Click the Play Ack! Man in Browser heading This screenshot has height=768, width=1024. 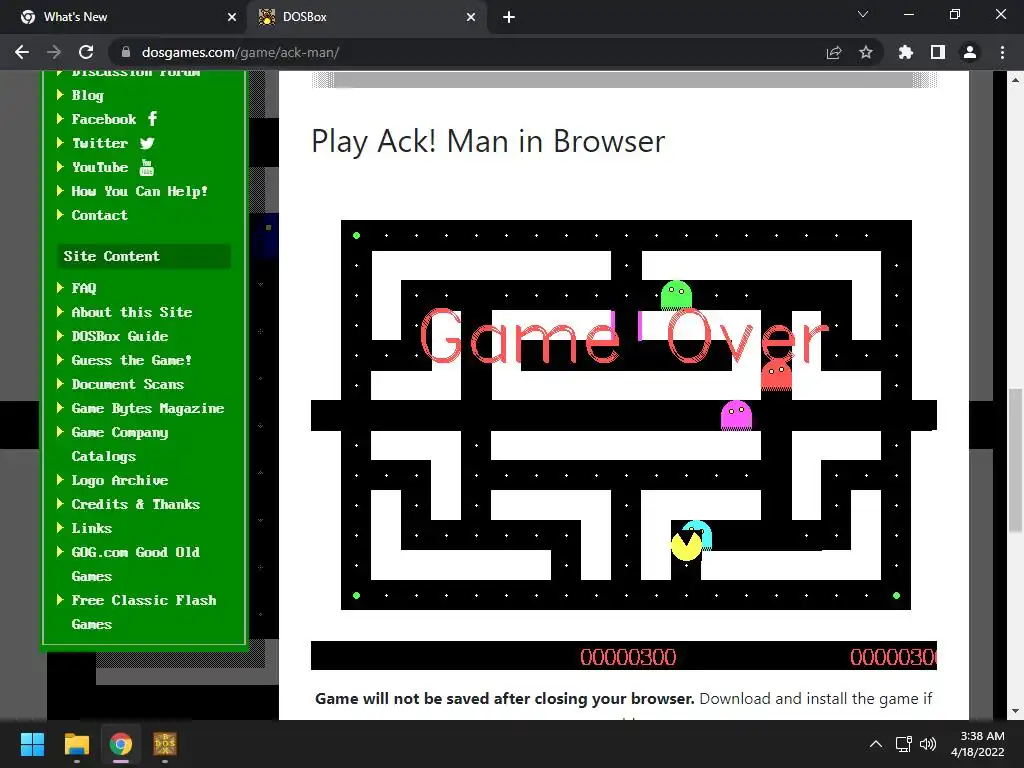tap(488, 141)
